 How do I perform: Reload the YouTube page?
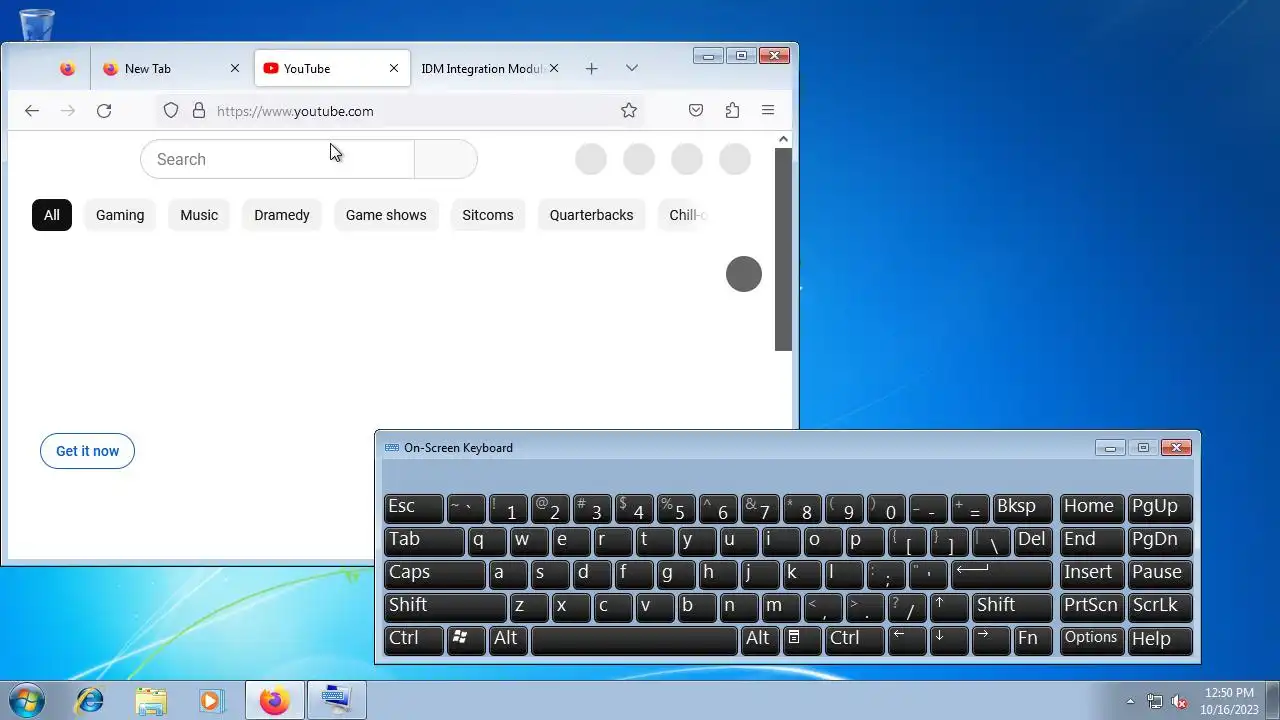[104, 111]
